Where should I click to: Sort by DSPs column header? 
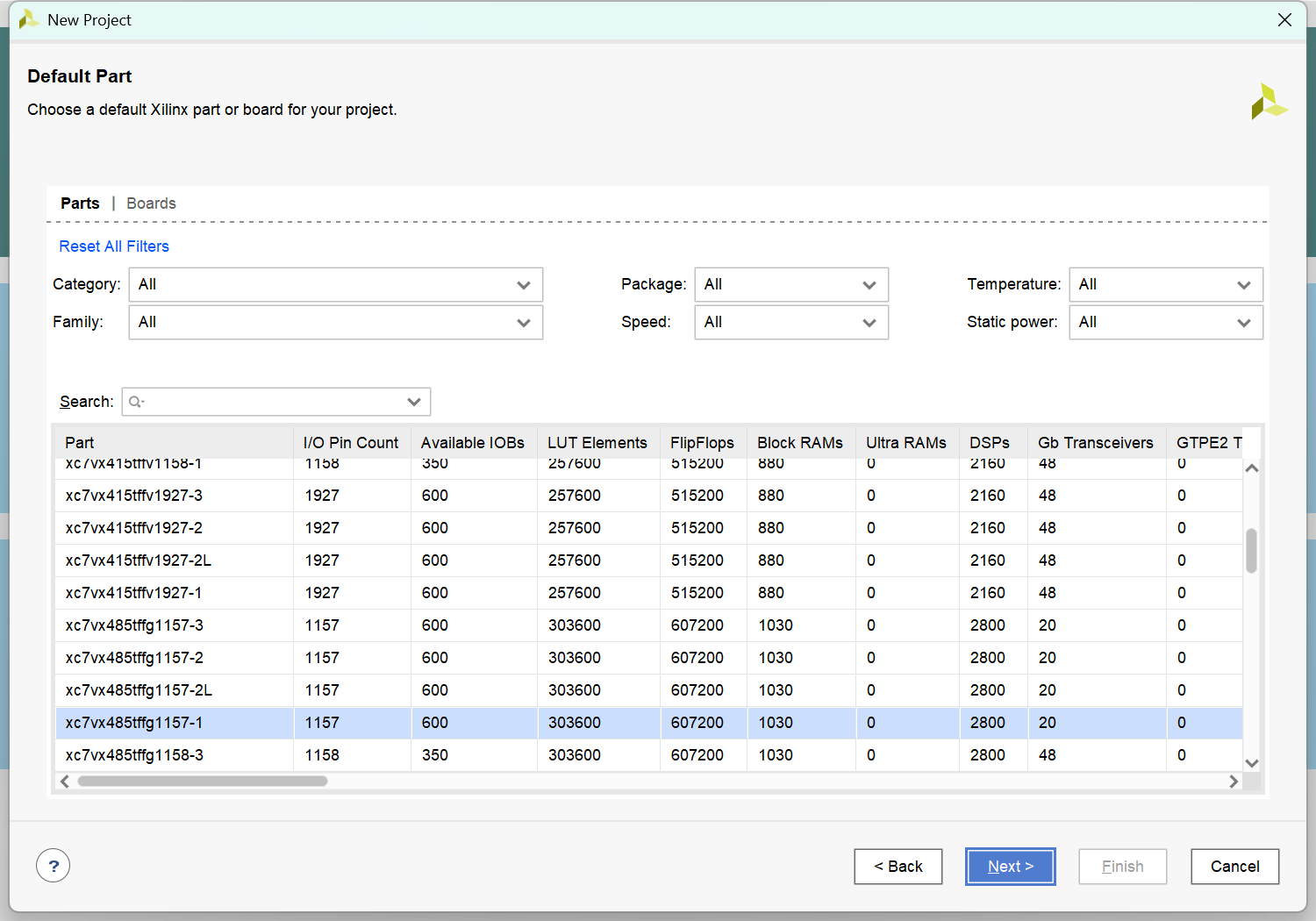(x=993, y=443)
